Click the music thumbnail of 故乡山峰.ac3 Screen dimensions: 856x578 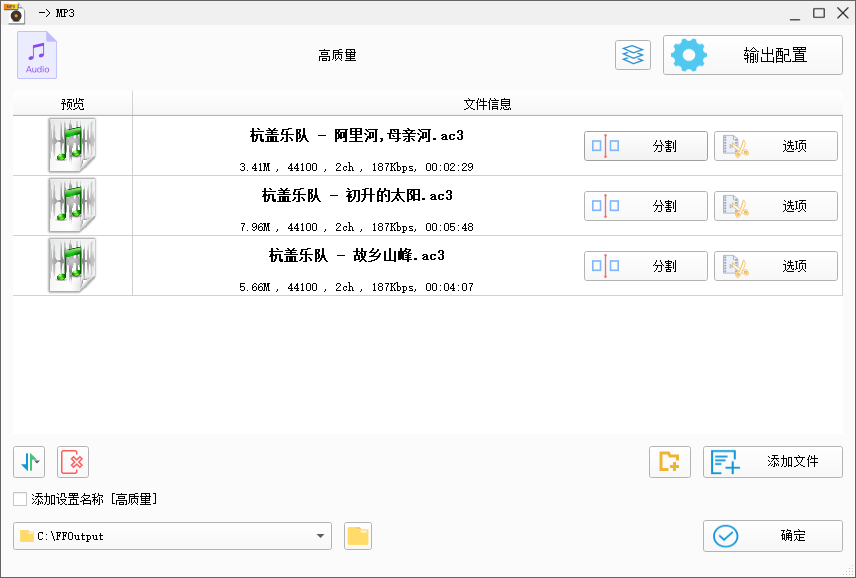pyautogui.click(x=71, y=265)
